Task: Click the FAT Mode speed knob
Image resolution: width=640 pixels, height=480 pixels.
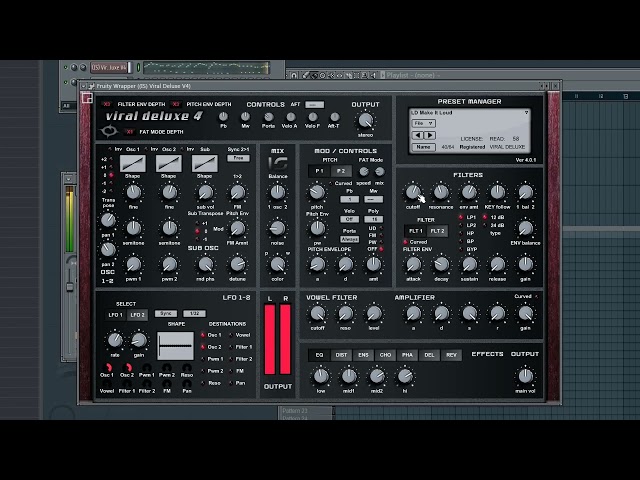Action: coord(364,171)
